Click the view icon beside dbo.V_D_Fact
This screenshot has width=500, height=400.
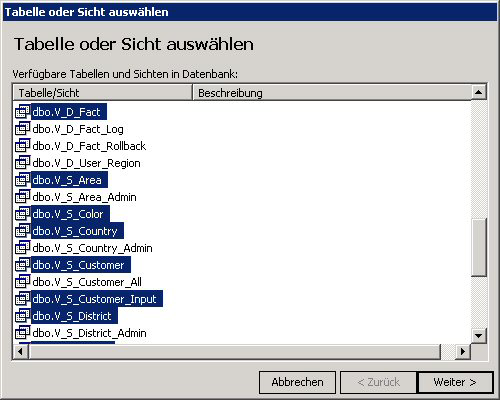point(23,112)
